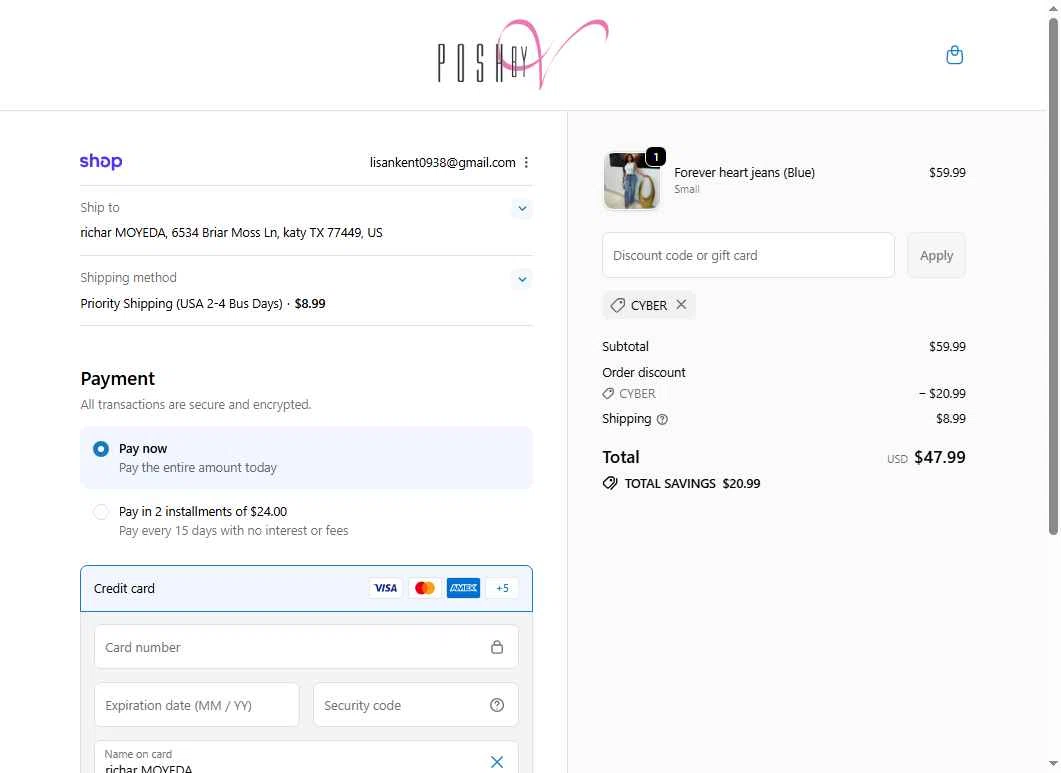Click the Shop logo
The image size is (1061, 773).
click(x=101, y=161)
